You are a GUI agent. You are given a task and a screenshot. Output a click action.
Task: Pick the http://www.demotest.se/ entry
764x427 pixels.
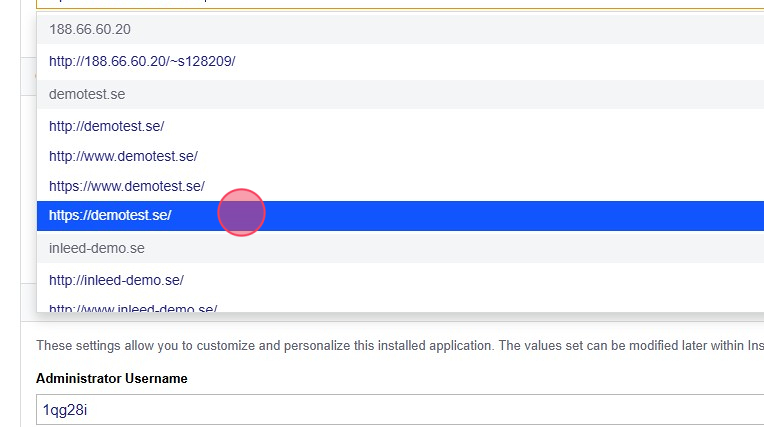click(x=123, y=156)
